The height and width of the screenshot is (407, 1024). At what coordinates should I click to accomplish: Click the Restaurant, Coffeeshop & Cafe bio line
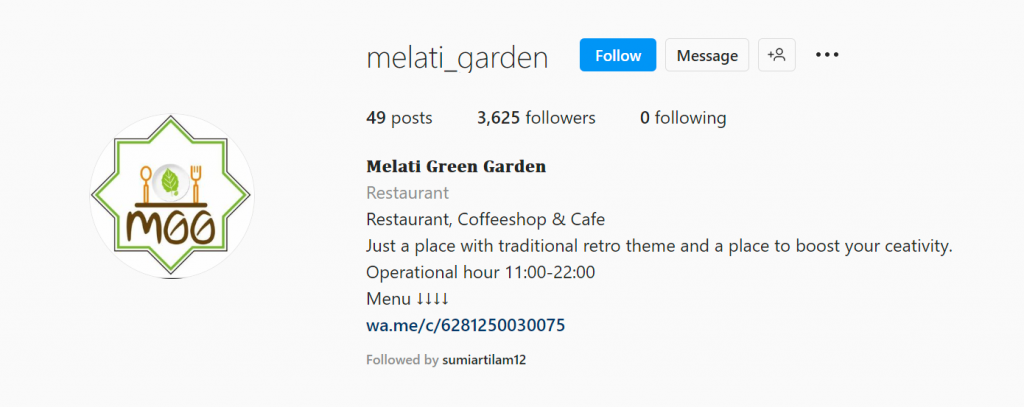click(486, 220)
